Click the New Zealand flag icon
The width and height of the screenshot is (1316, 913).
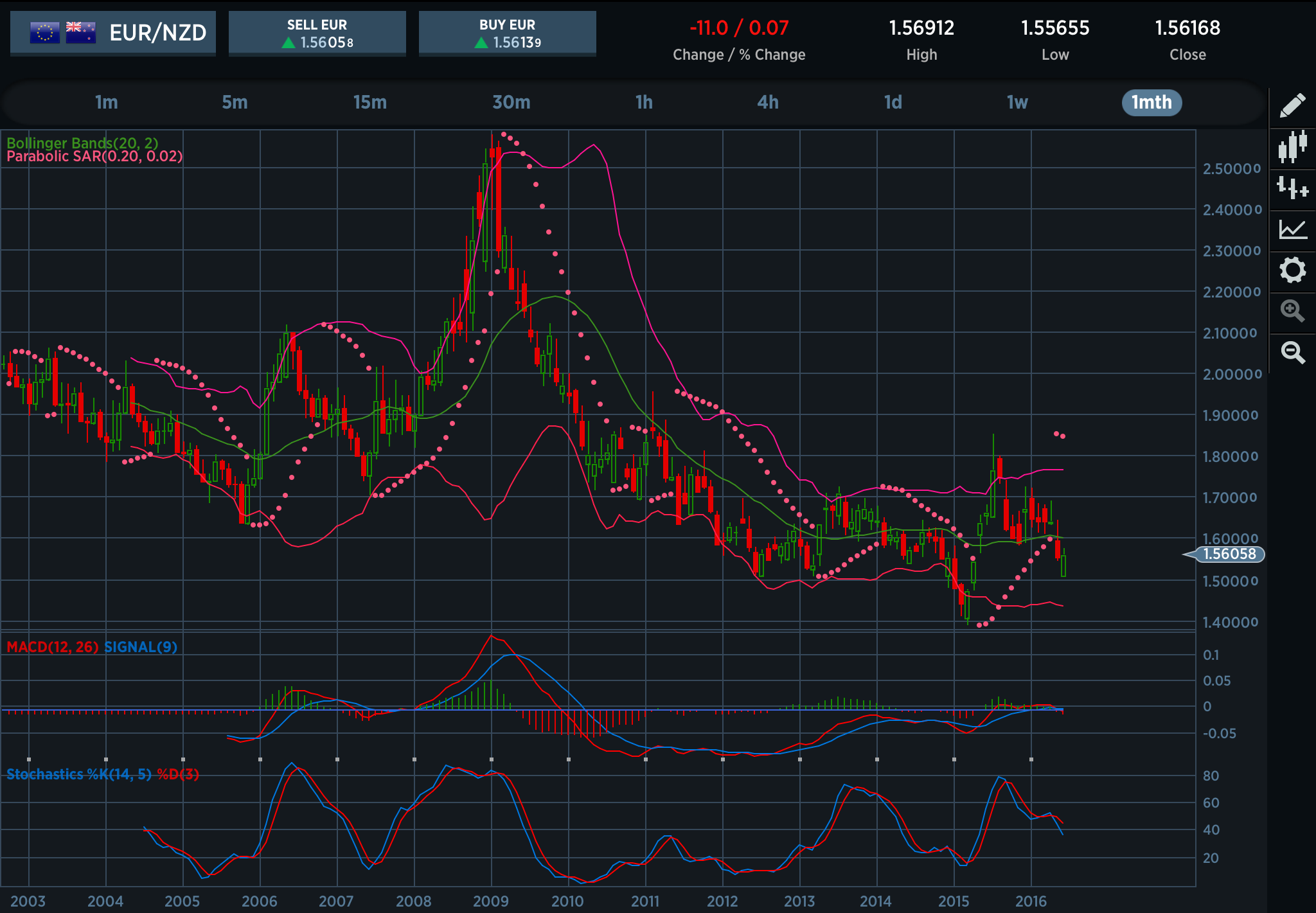[x=81, y=32]
